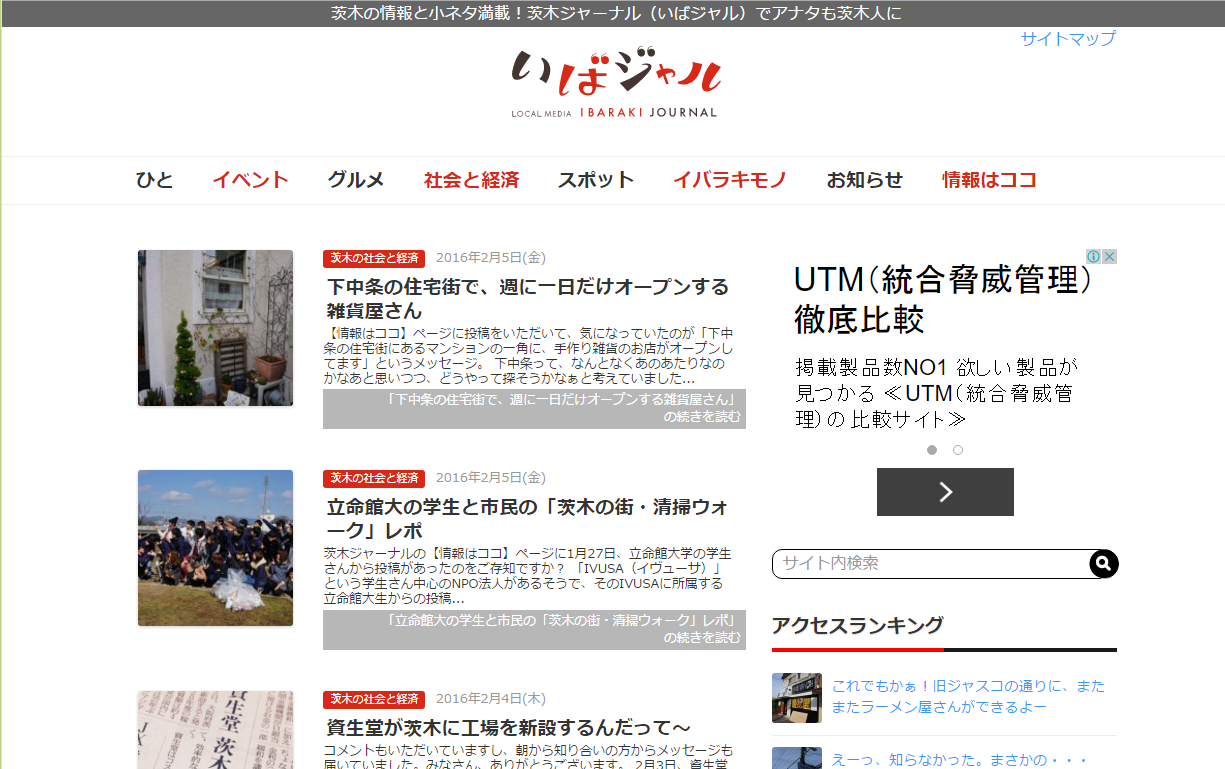
Task: Click 続きを読む for 下中条の住宅街 article
Action: pyautogui.click(x=534, y=409)
